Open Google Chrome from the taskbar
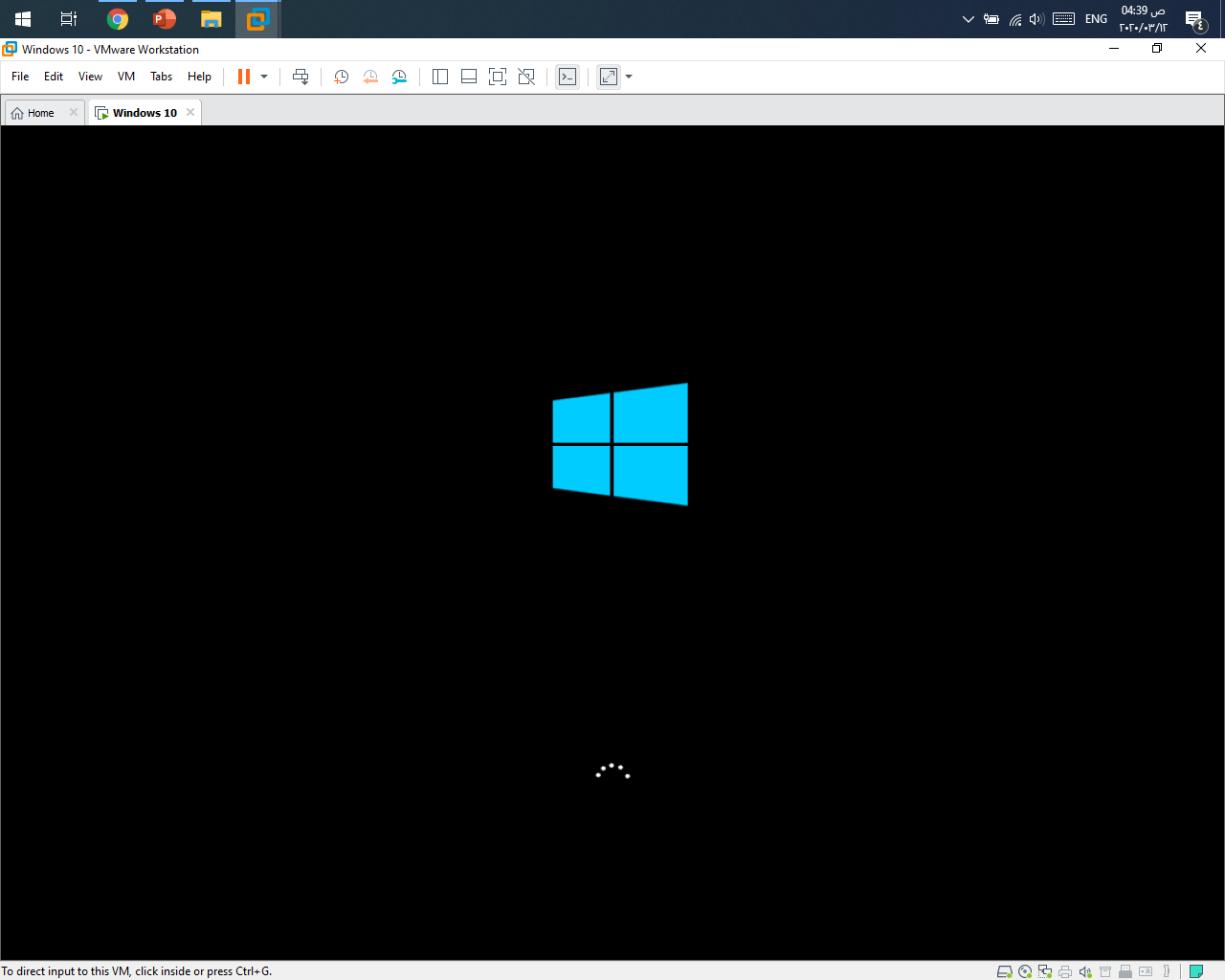The image size is (1225, 980). [118, 19]
